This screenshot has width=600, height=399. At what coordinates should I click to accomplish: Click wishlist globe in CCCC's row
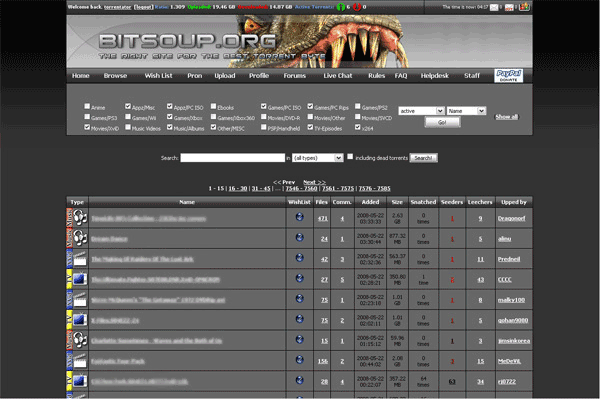pos(300,278)
